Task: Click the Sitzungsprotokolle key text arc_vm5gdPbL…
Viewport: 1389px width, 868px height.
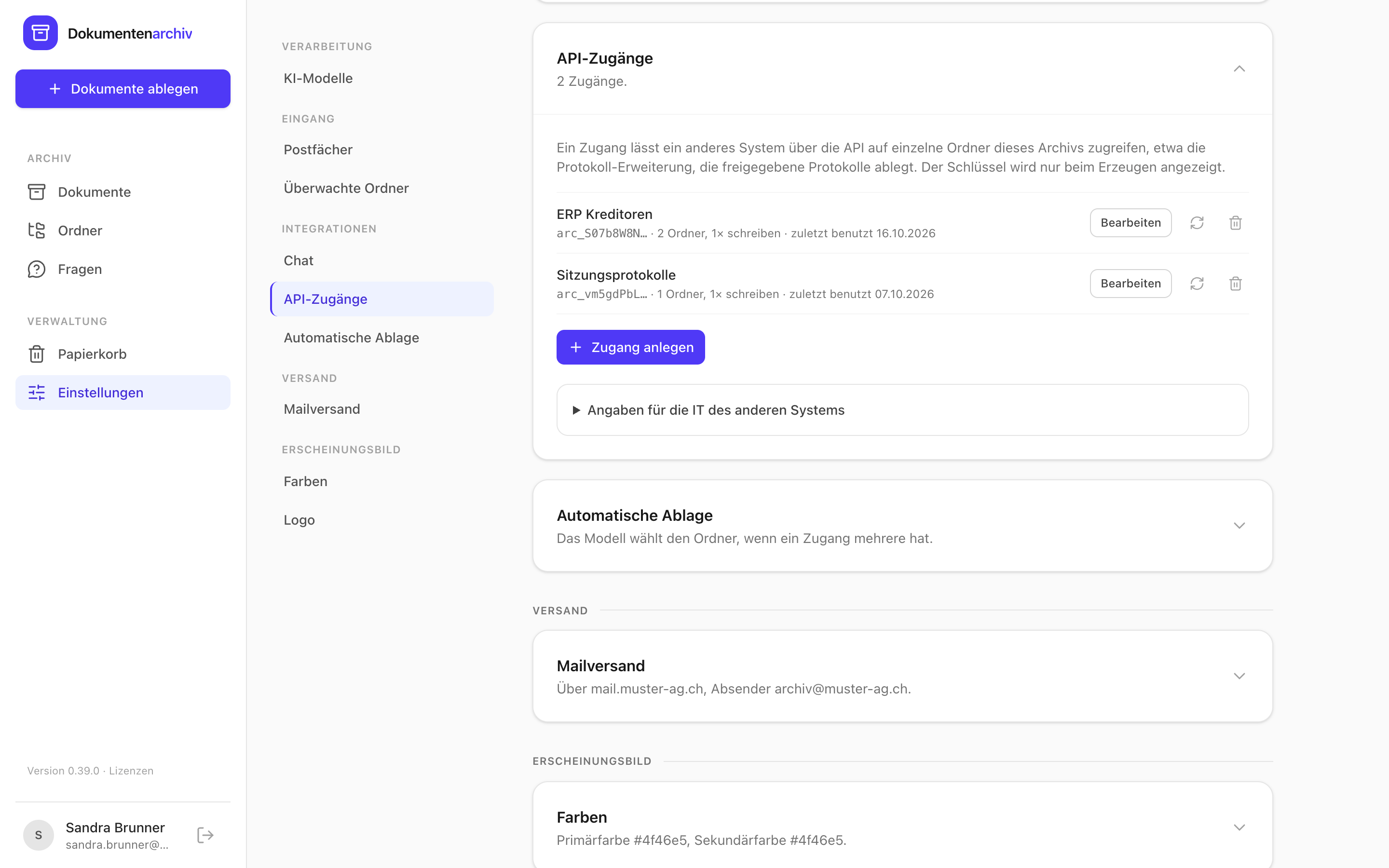Action: click(x=601, y=294)
